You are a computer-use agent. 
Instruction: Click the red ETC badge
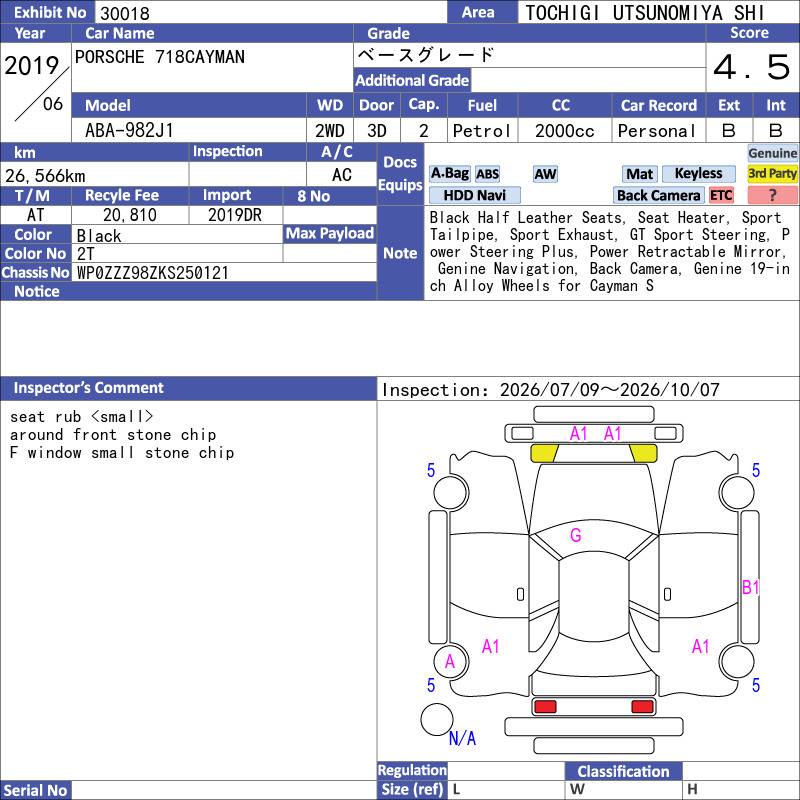click(721, 195)
